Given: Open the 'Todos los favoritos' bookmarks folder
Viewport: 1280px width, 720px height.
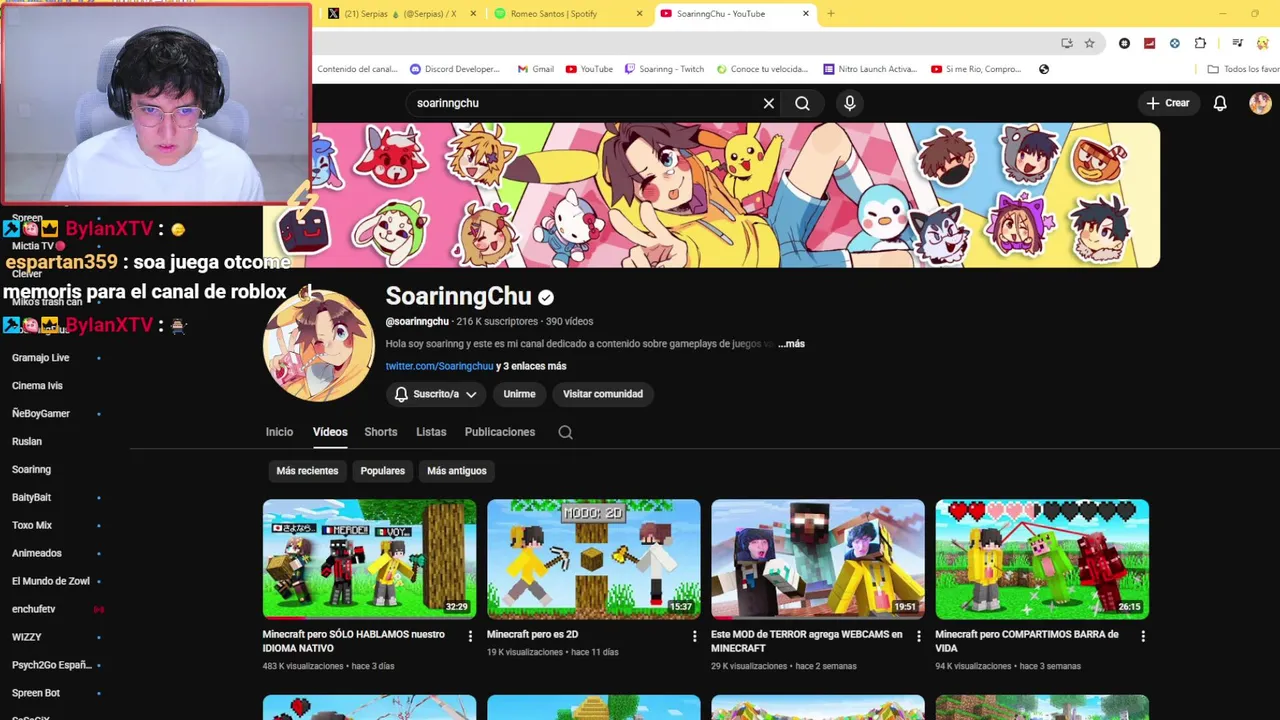Looking at the screenshot, I should click(1243, 69).
